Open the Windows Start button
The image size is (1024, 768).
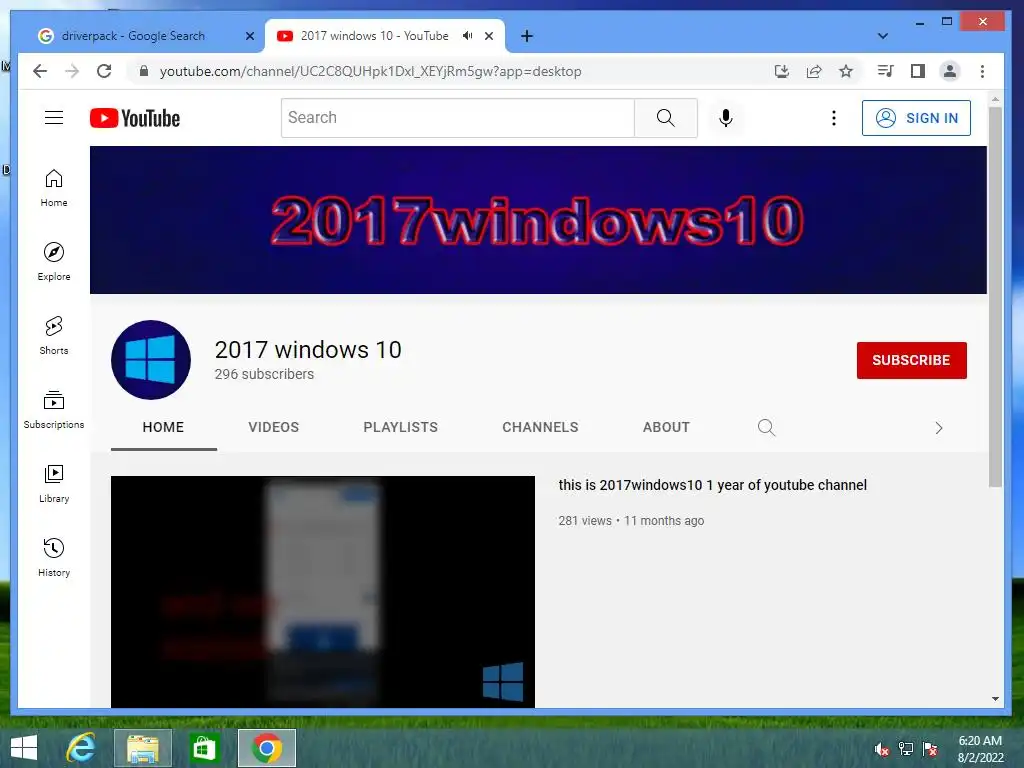pyautogui.click(x=24, y=748)
